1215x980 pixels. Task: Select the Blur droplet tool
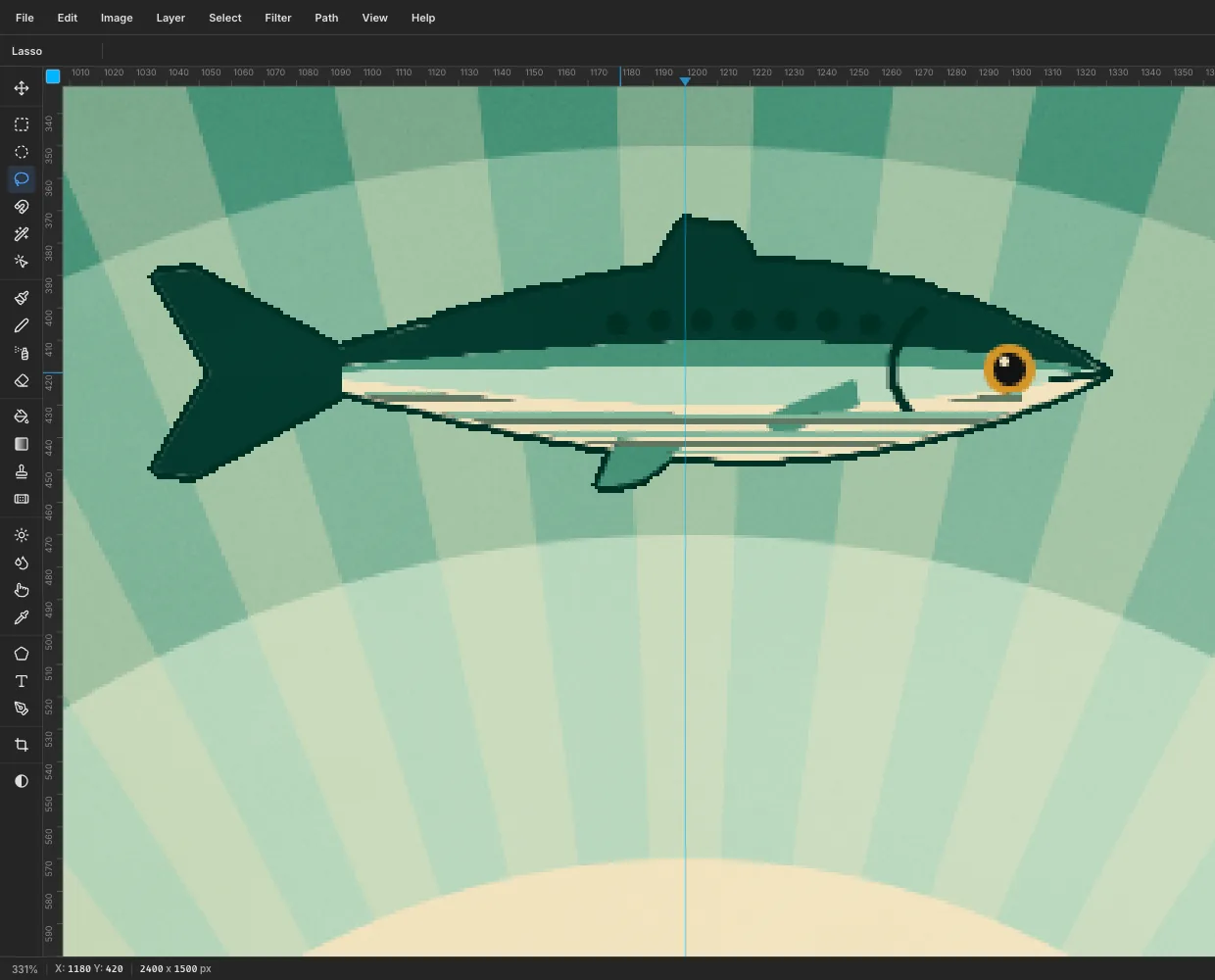coord(22,563)
